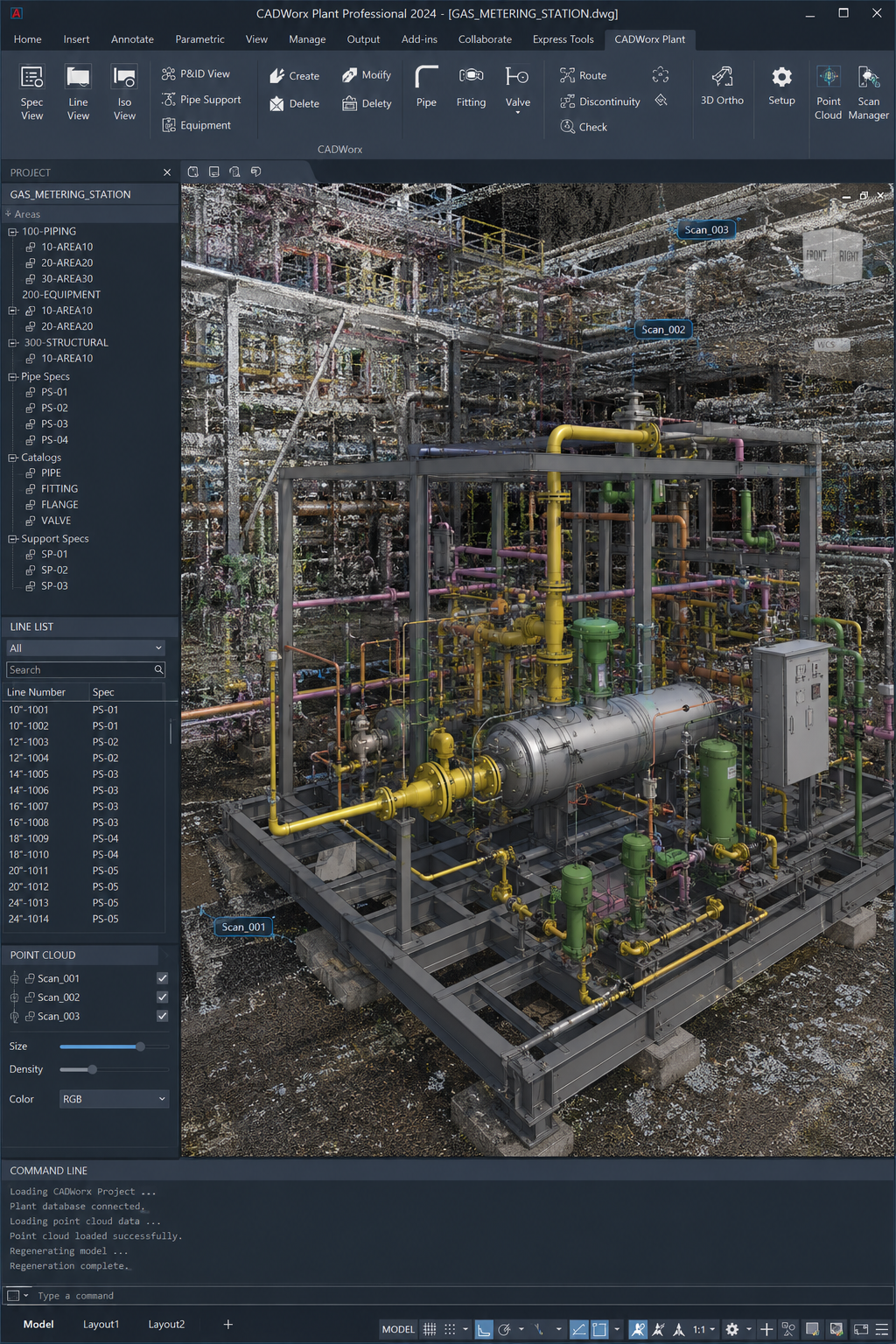Collapse the Catalogs node
This screenshot has height=1344, width=896.
pyautogui.click(x=12, y=458)
